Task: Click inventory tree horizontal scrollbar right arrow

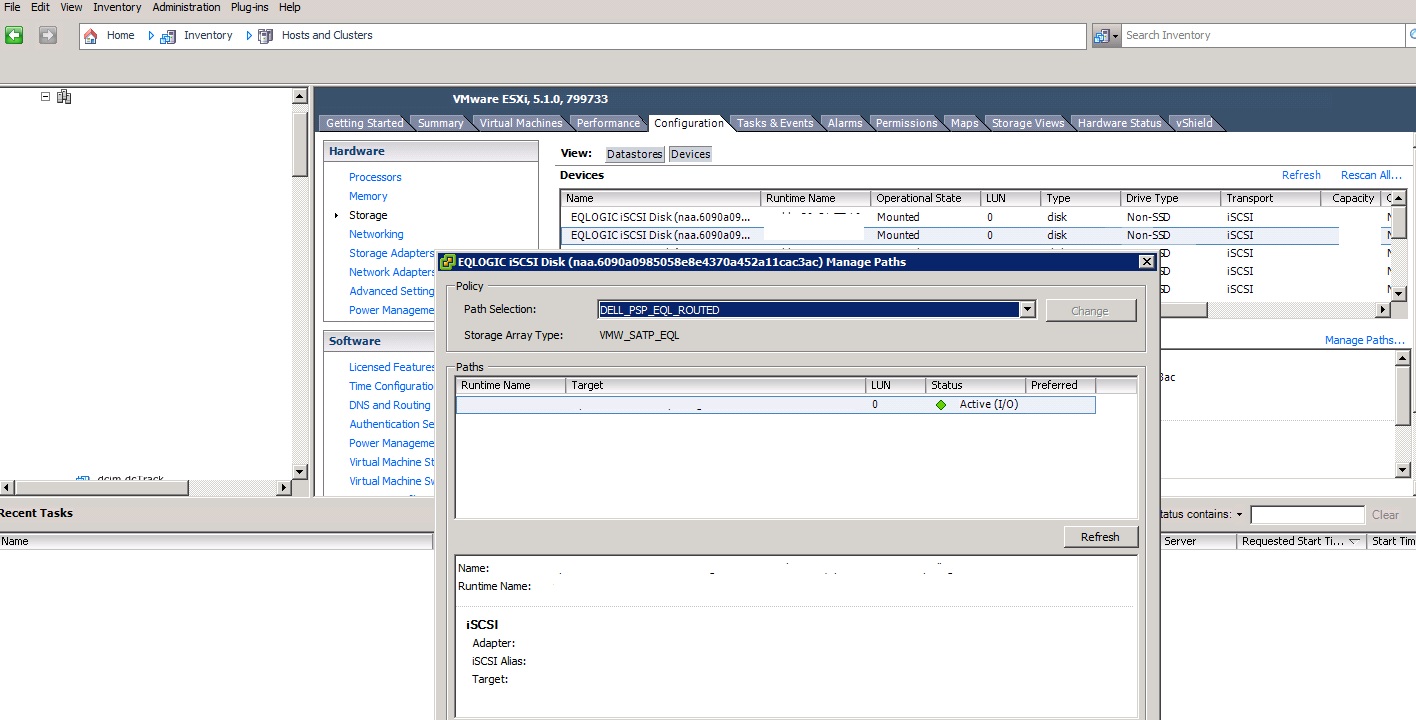Action: [x=284, y=488]
